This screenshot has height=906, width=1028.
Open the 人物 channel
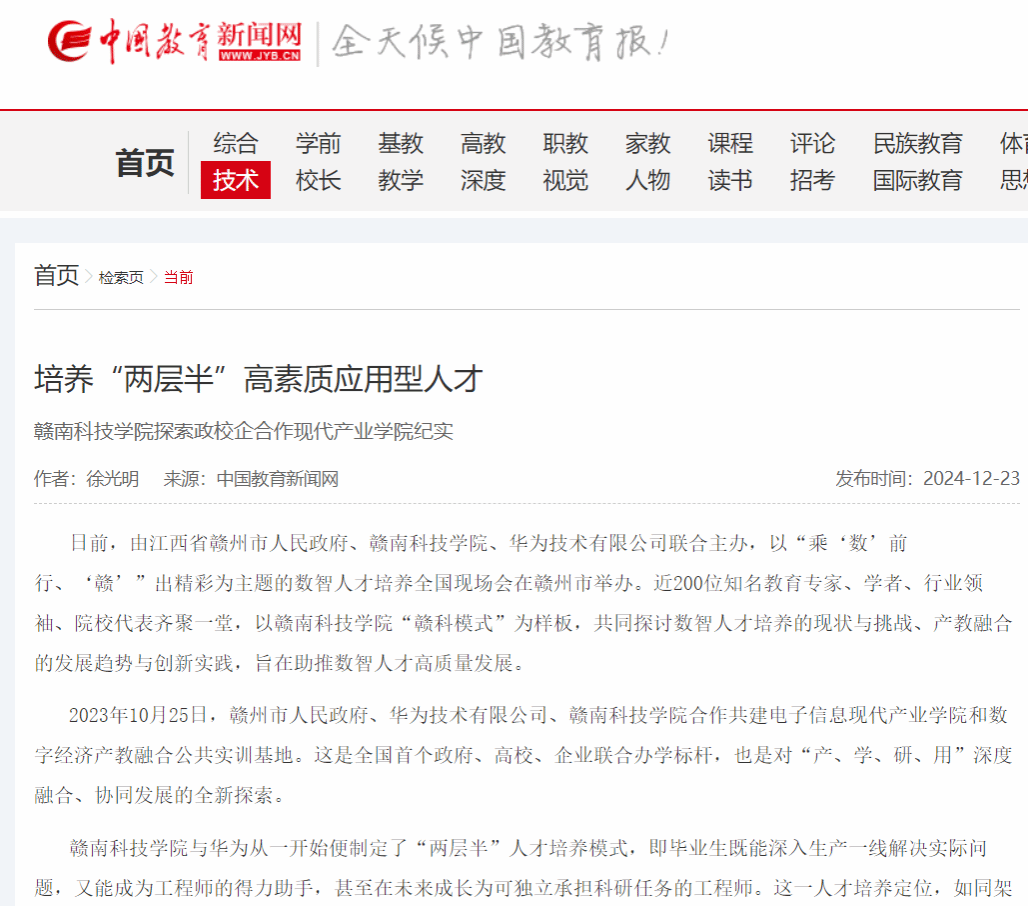click(x=648, y=181)
